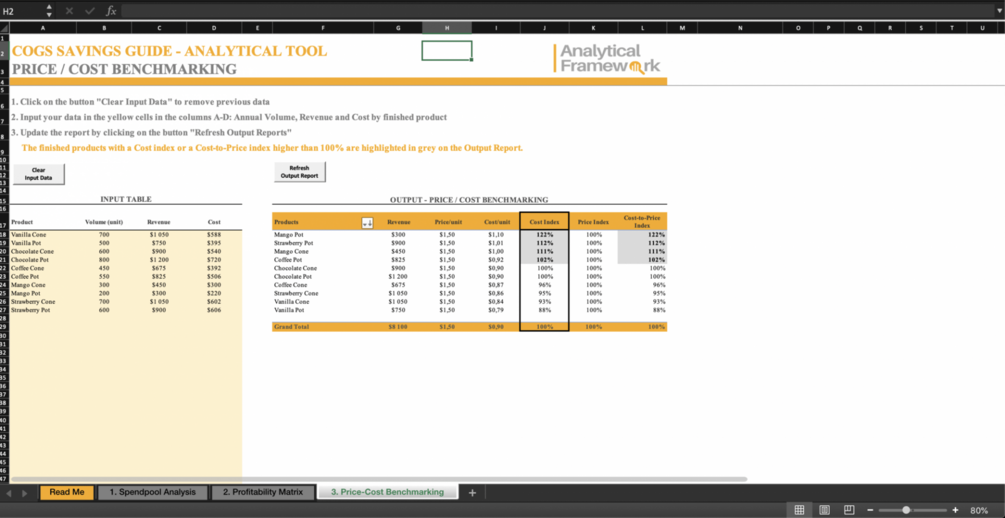This screenshot has width=1005, height=518.
Task: Click the horizontal scrollbar of the sheet
Action: coord(379,479)
